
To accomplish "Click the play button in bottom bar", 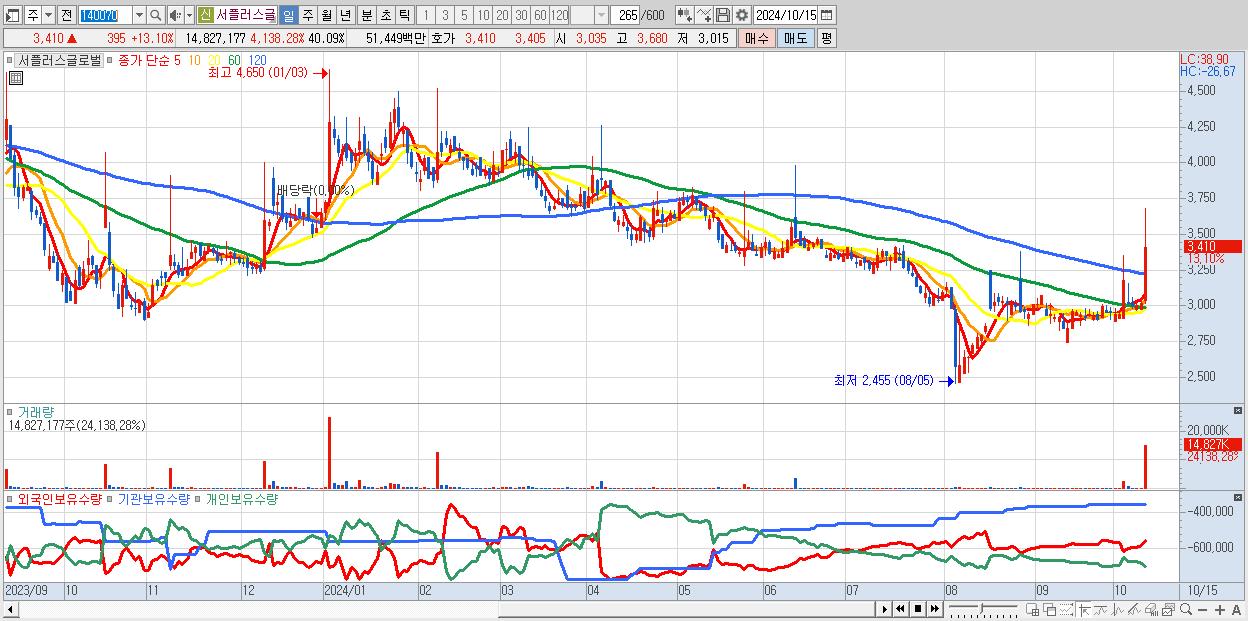I will click(x=885, y=609).
